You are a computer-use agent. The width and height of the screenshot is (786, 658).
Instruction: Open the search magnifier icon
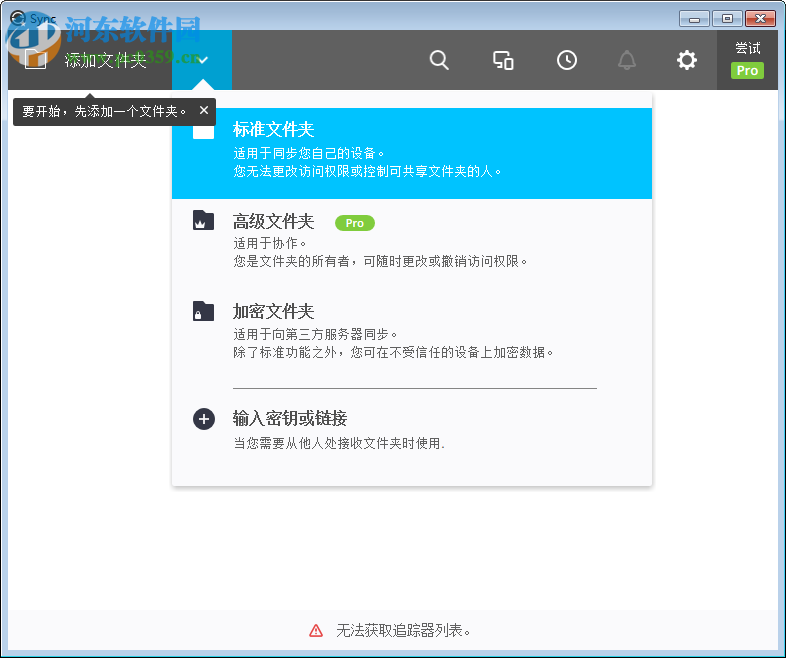click(x=439, y=60)
